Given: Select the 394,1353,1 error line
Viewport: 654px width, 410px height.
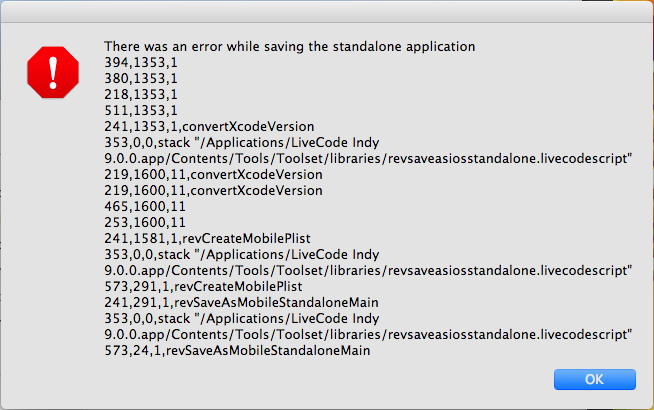Looking at the screenshot, I should 140,63.
